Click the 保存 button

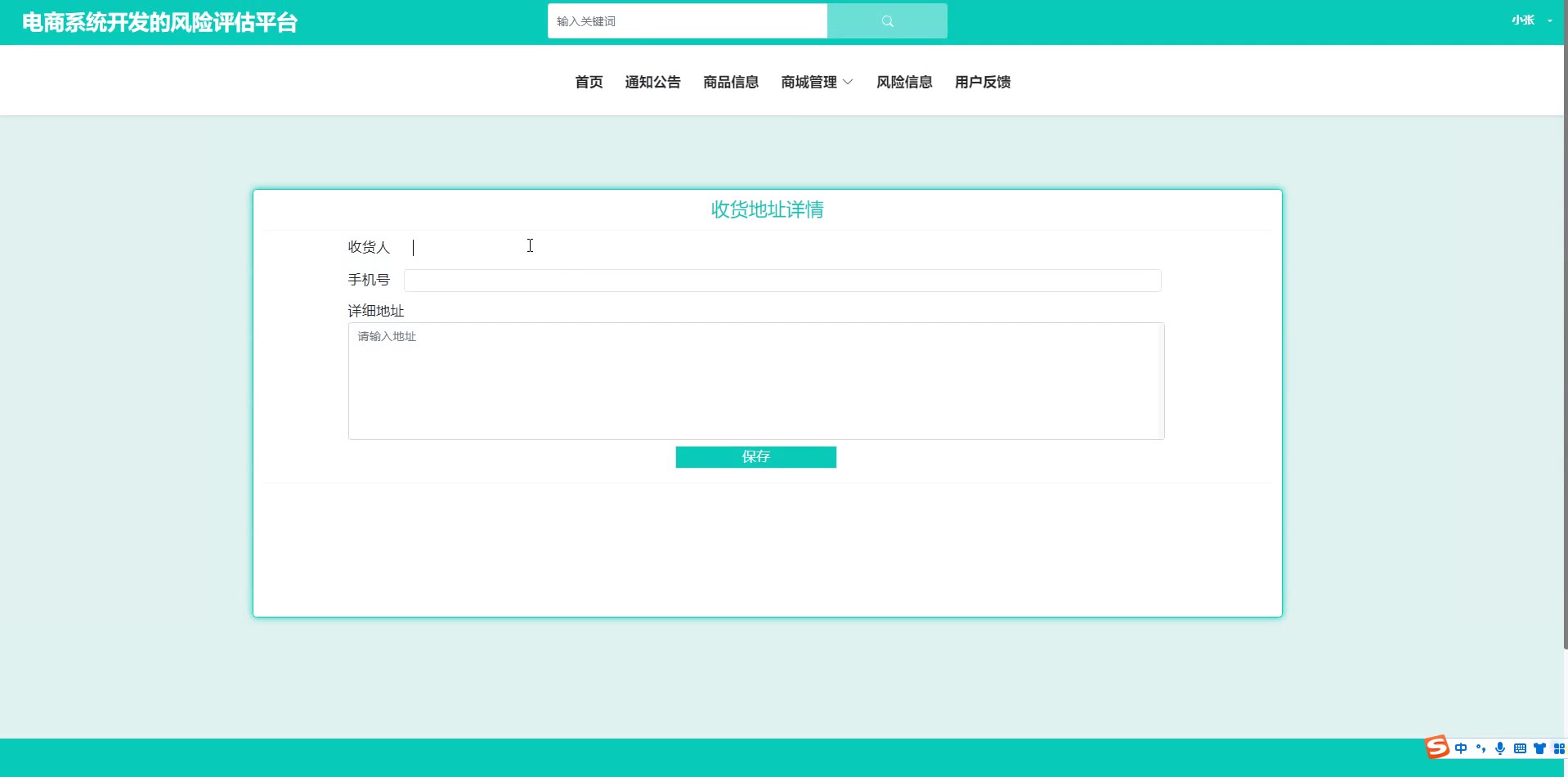coord(755,457)
